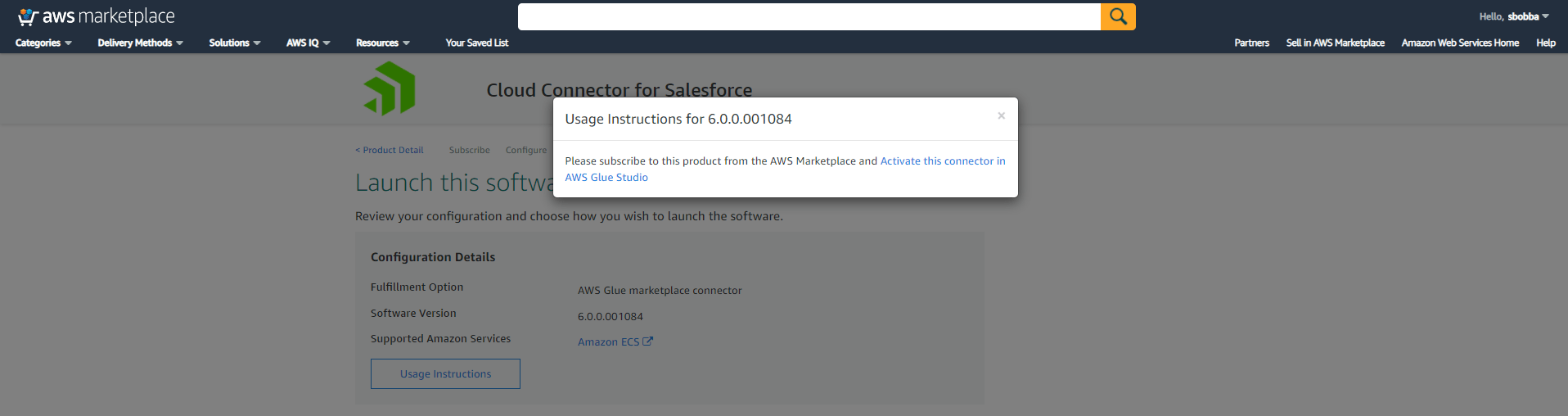Follow the Activate this connector link
1568x416 pixels.
[942, 161]
